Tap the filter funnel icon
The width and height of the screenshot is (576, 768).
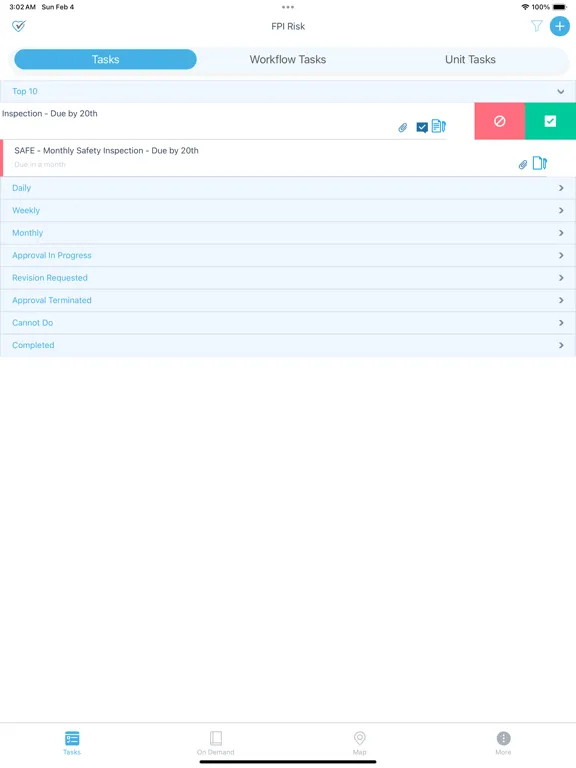537,26
